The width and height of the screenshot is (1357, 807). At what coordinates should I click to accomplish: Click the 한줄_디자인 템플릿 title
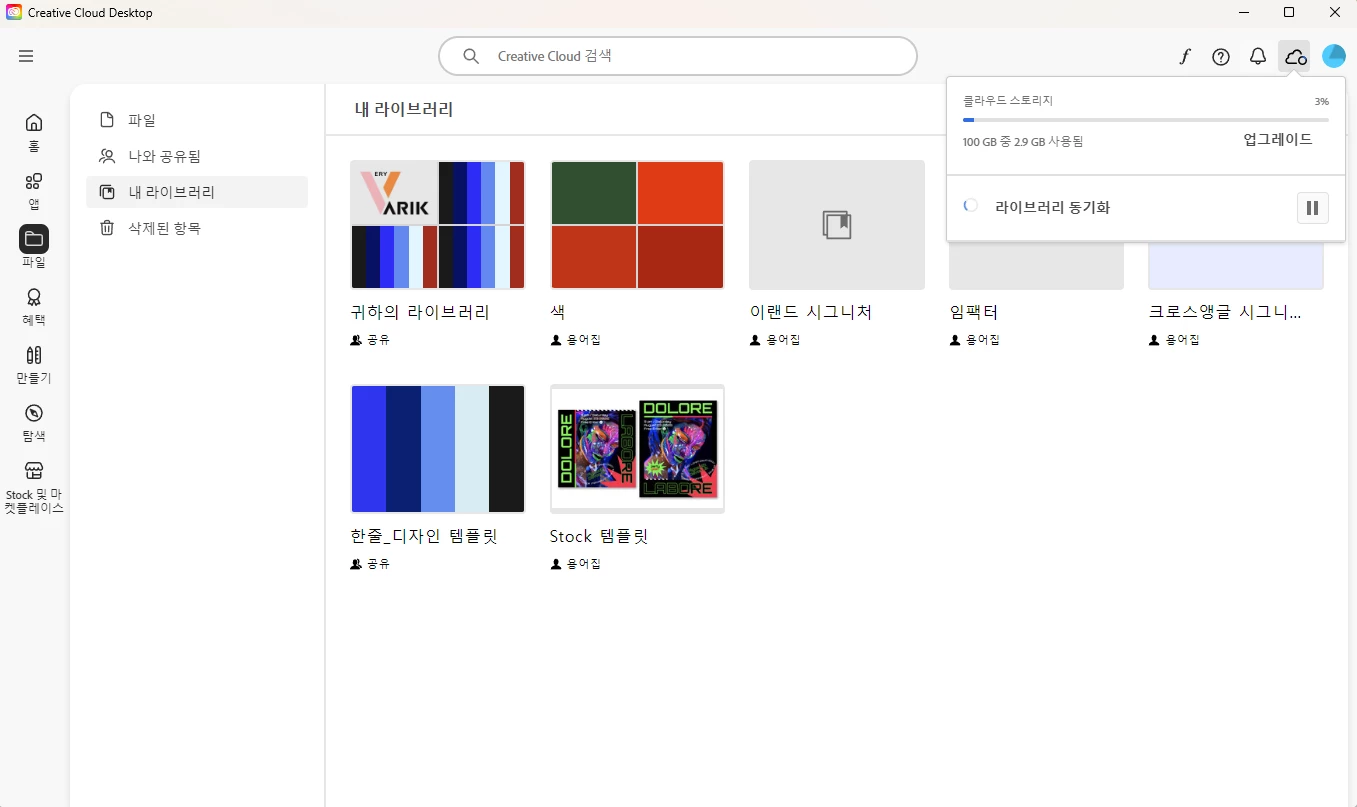[424, 536]
